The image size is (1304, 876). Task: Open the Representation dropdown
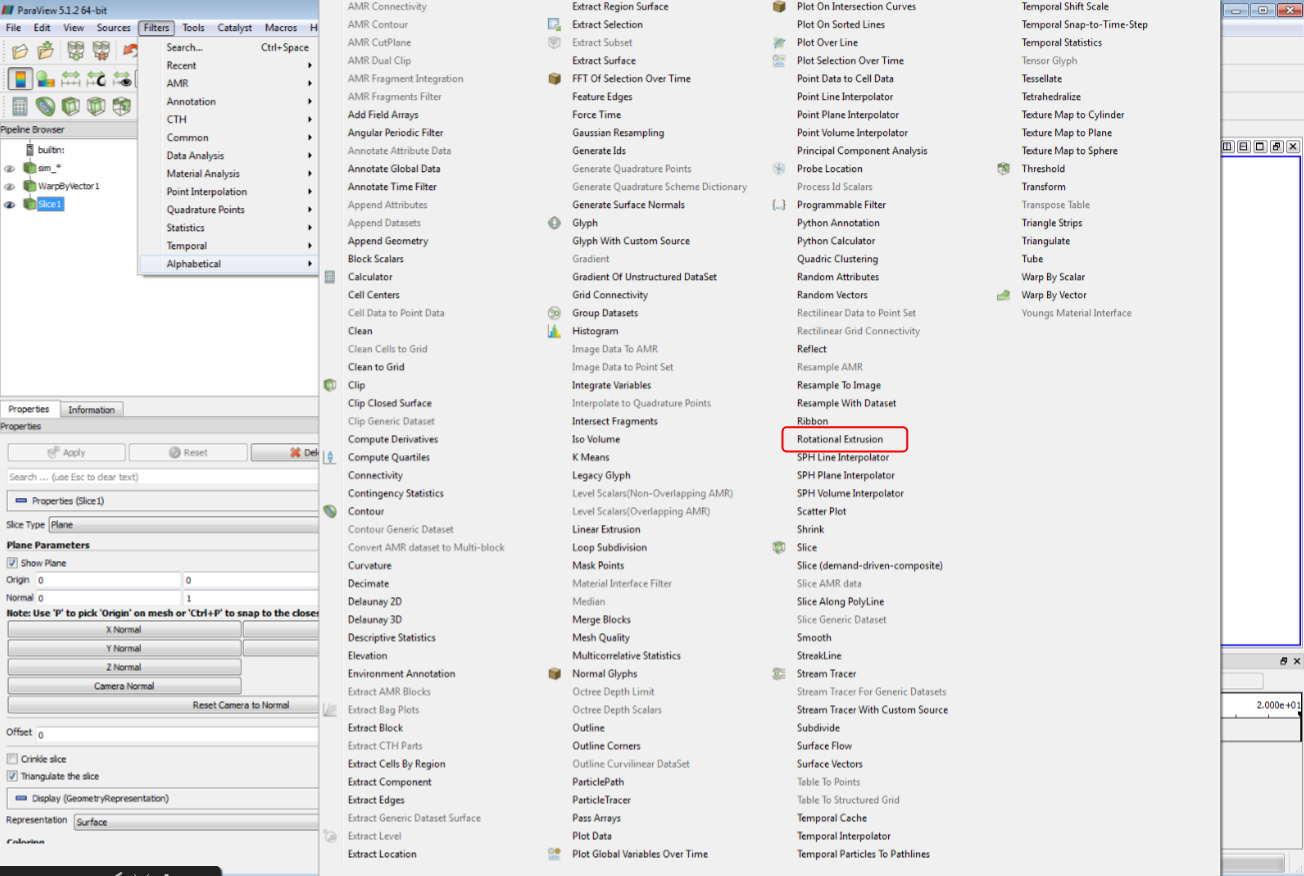point(196,822)
